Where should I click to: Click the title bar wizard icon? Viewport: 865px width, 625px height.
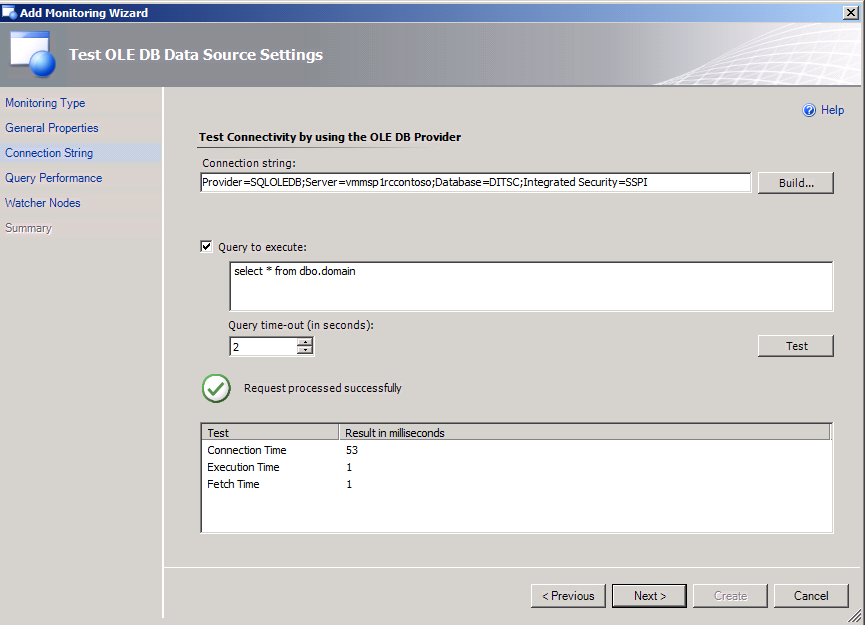point(9,12)
